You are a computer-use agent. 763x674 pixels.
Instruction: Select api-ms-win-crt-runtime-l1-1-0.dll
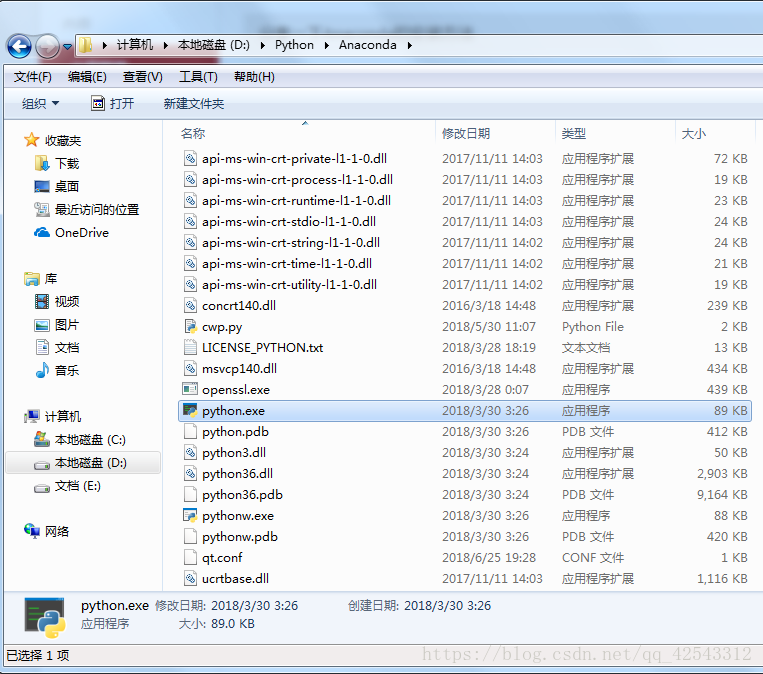pos(296,200)
